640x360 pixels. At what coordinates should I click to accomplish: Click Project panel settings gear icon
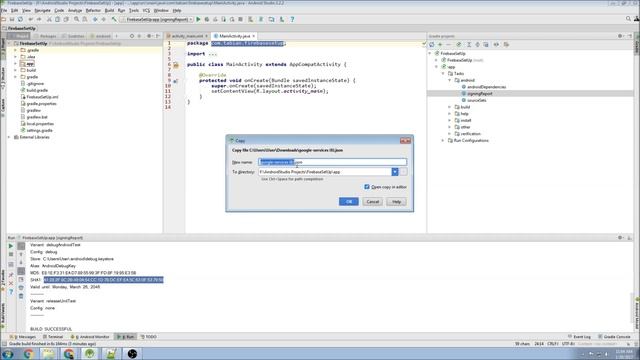click(149, 36)
